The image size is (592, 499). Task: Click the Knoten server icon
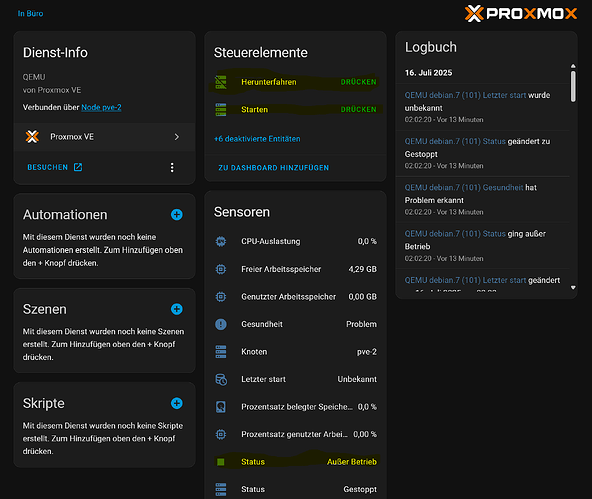click(x=221, y=352)
